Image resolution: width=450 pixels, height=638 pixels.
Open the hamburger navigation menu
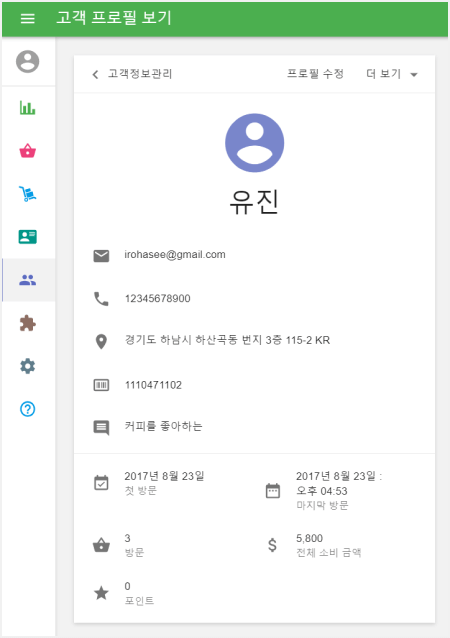tap(27, 18)
